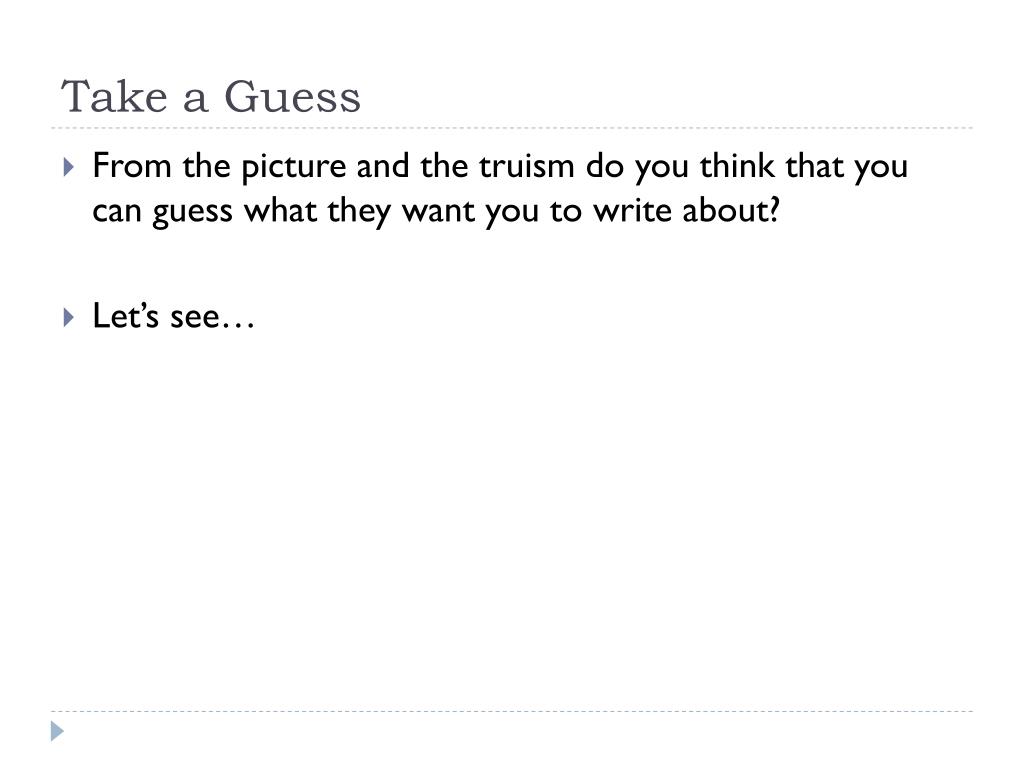Click the word 'picture' in the first bullet

[293, 167]
